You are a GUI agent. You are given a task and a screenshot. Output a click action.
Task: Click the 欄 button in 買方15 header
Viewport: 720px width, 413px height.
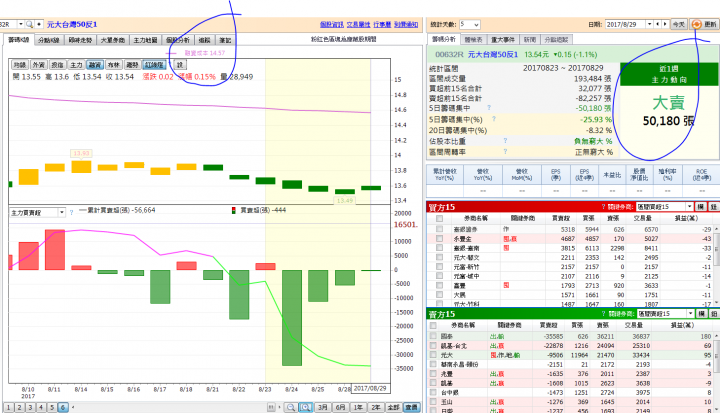(x=701, y=207)
